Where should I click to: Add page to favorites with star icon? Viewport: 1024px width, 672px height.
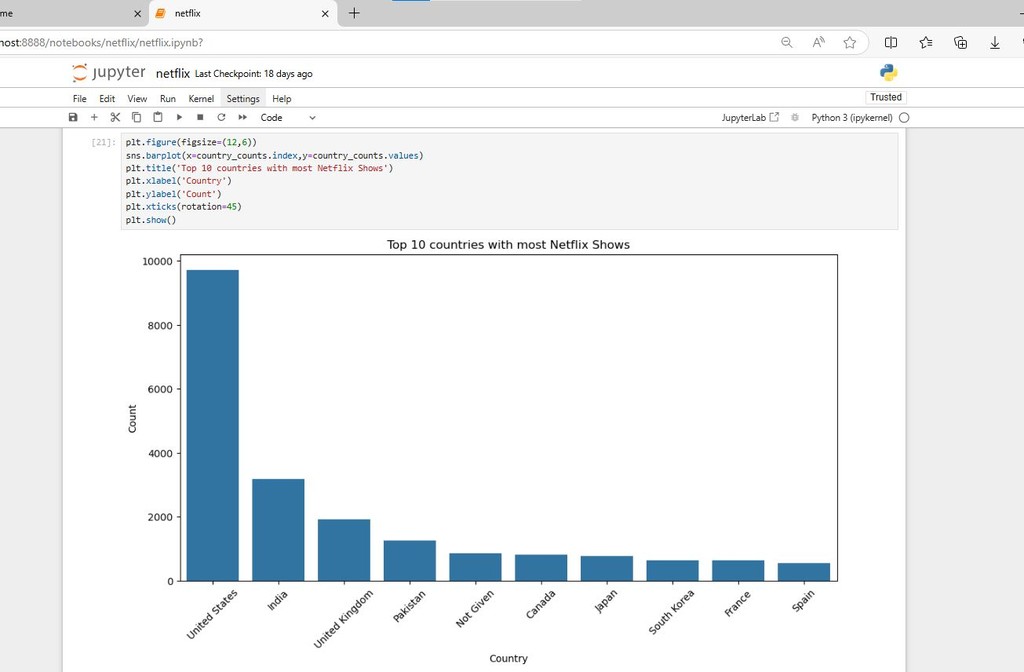click(x=850, y=42)
